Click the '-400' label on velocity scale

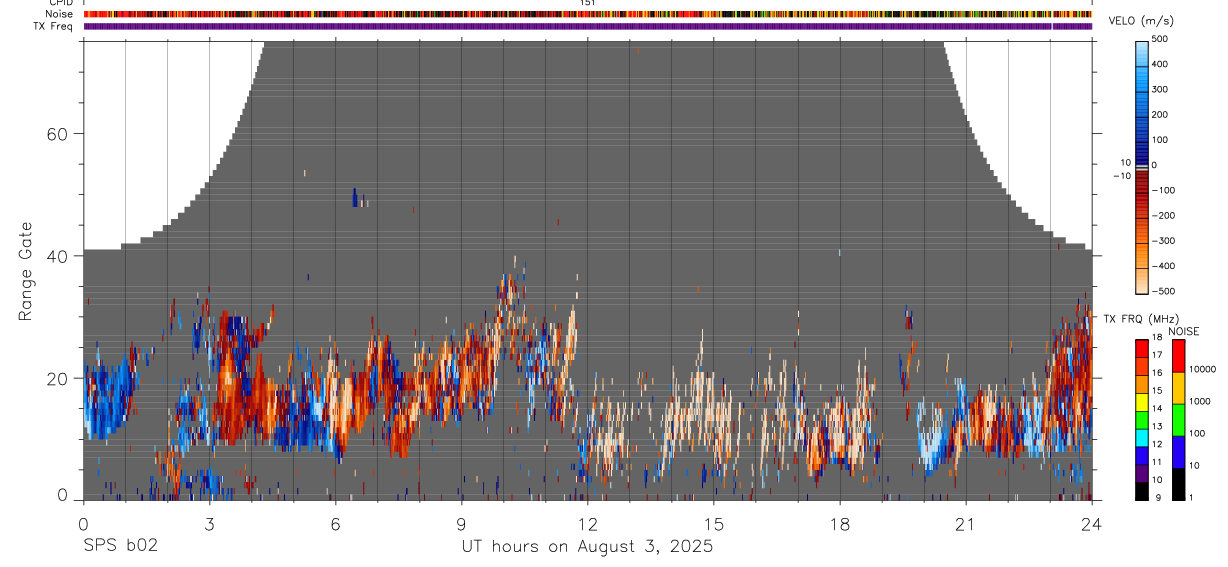coord(1163,267)
